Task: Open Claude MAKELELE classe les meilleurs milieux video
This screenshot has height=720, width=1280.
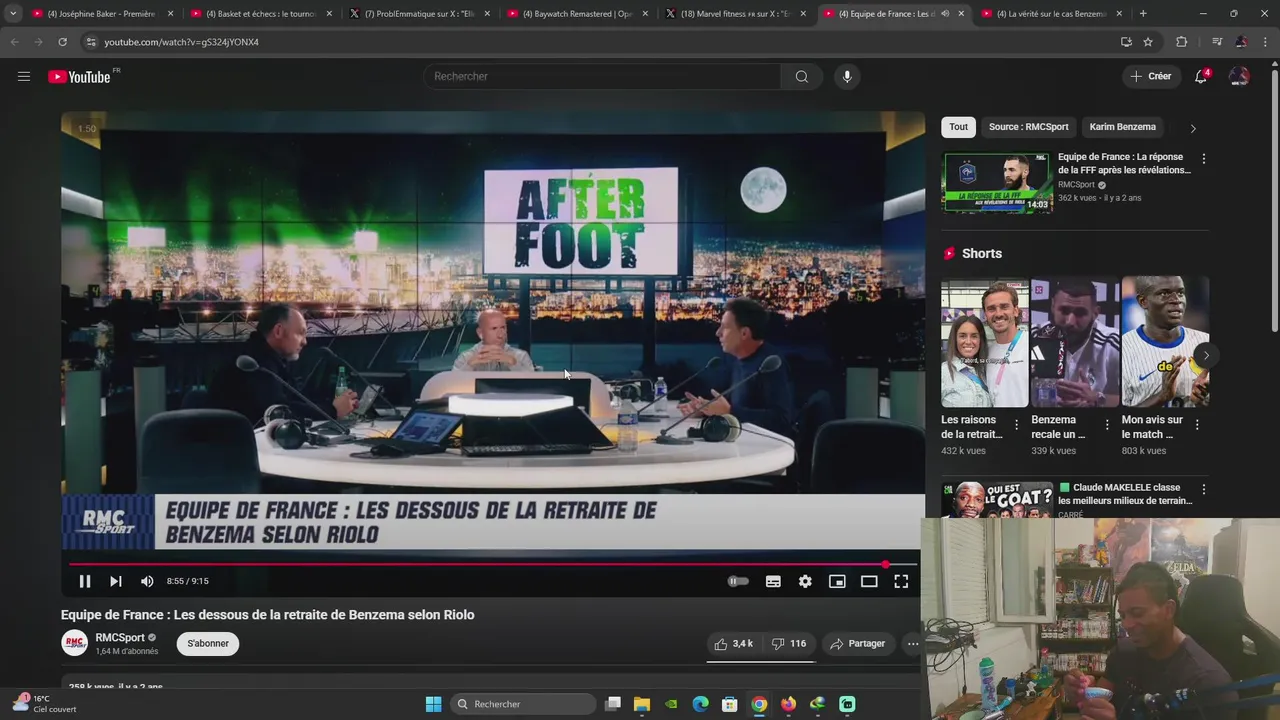Action: click(1125, 494)
